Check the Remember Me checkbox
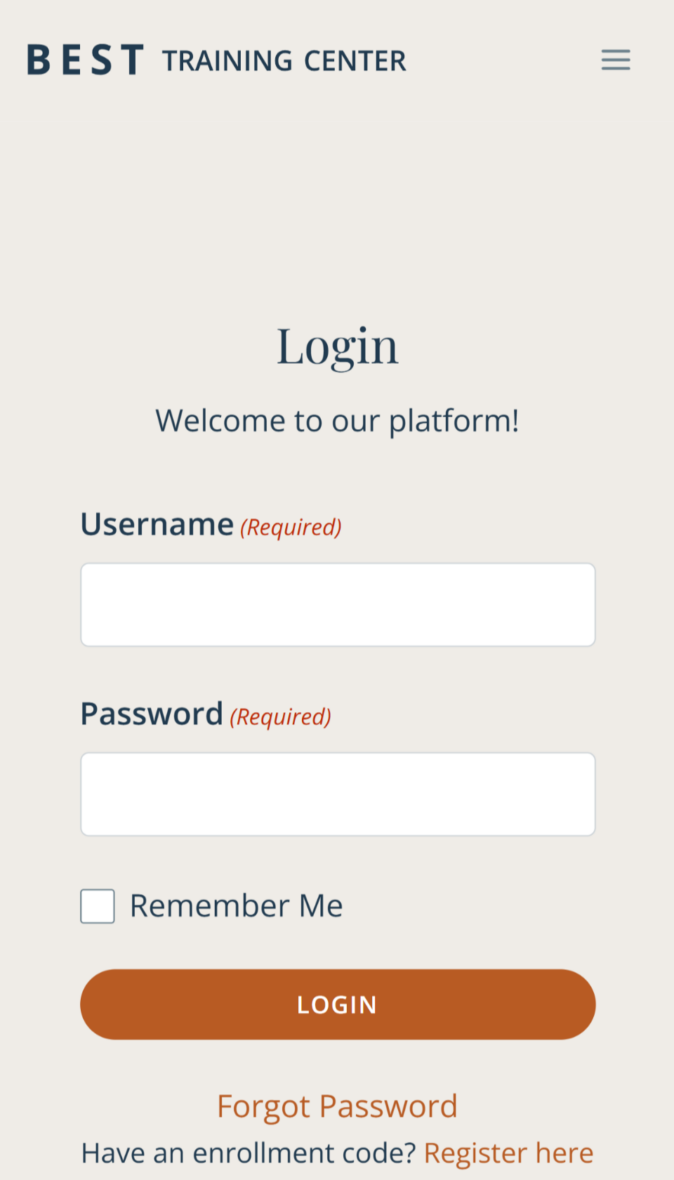The height and width of the screenshot is (1180, 674). 97,906
